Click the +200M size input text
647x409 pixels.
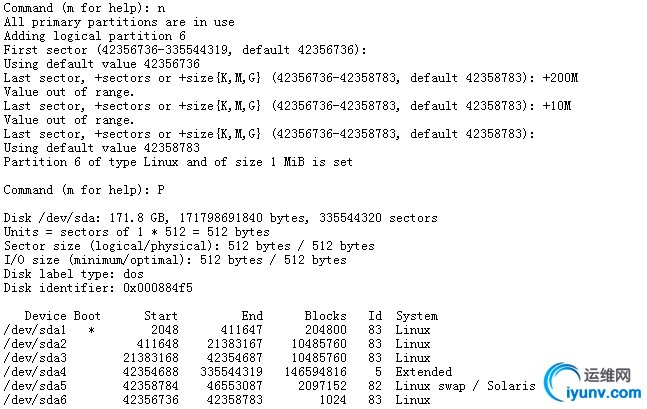tap(560, 78)
